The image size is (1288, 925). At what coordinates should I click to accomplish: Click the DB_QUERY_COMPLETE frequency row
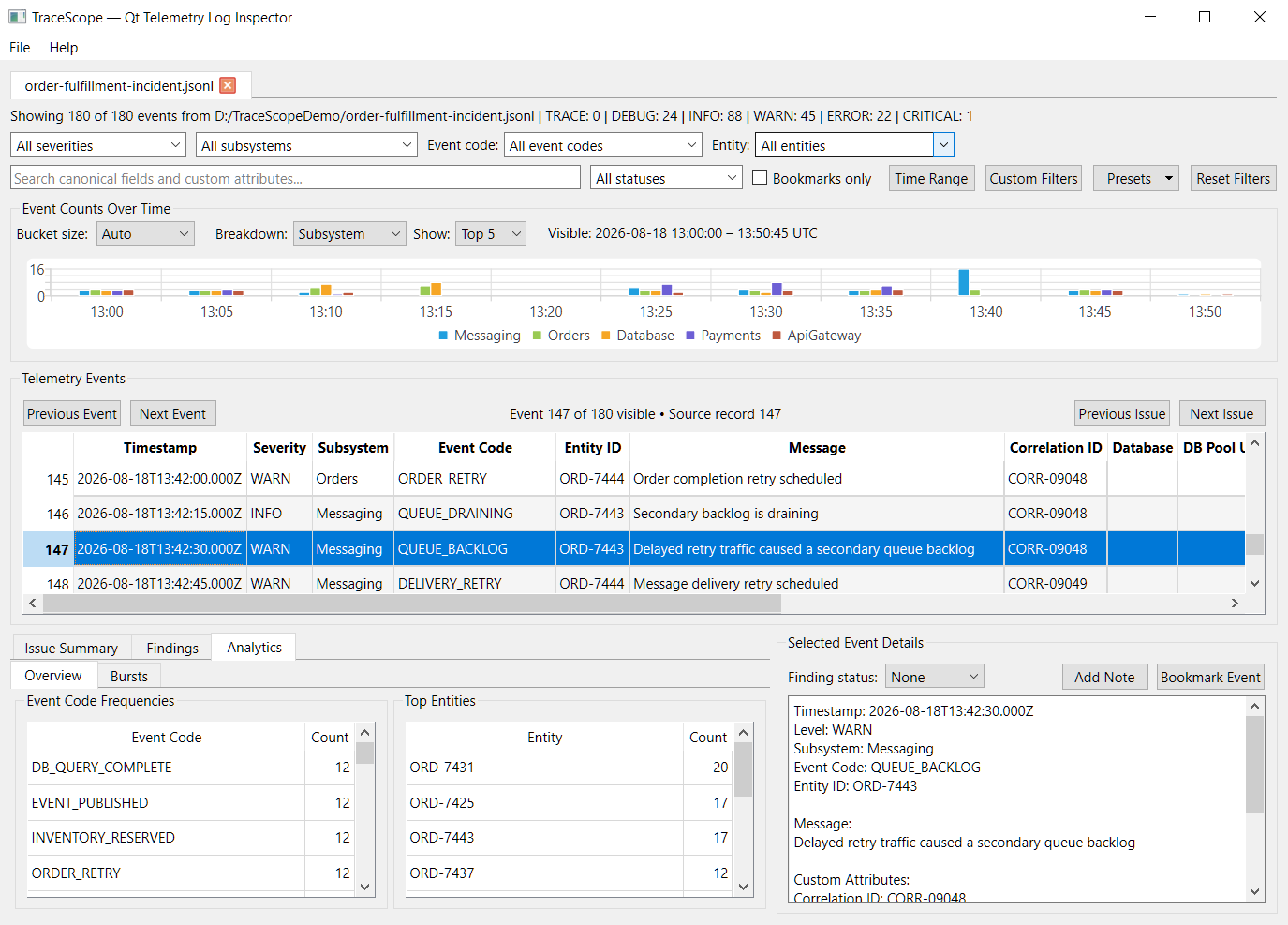click(x=190, y=767)
